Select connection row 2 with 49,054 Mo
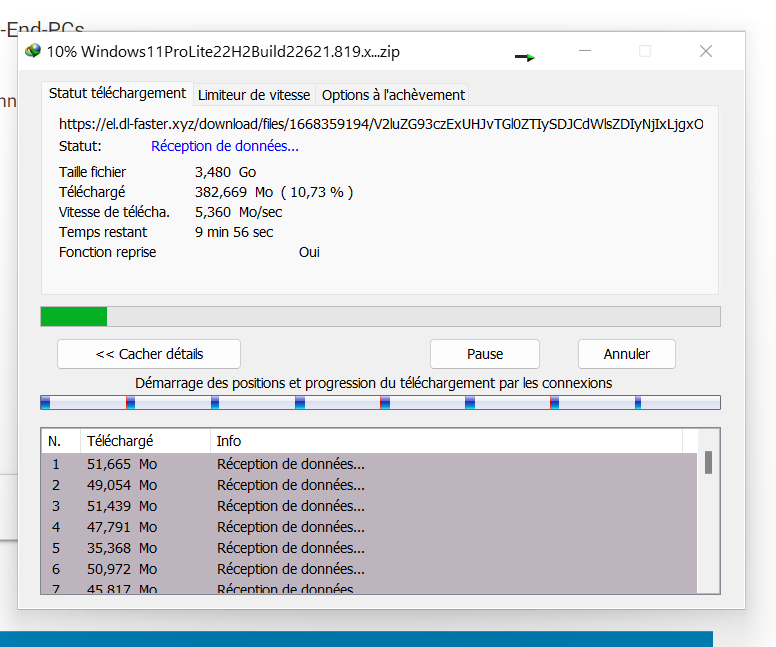The height and width of the screenshot is (647, 776). 369,485
